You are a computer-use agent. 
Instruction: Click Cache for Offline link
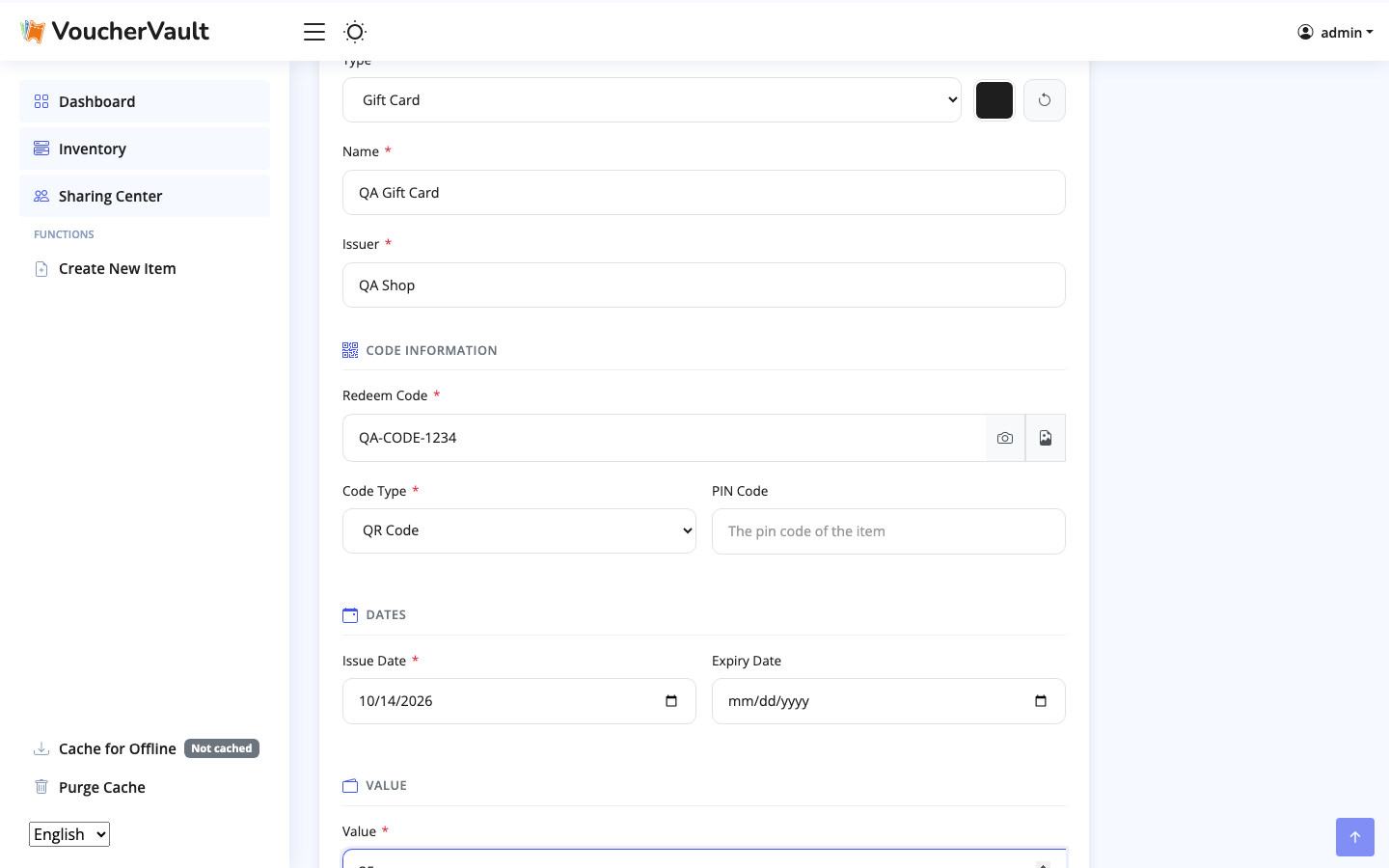(118, 748)
